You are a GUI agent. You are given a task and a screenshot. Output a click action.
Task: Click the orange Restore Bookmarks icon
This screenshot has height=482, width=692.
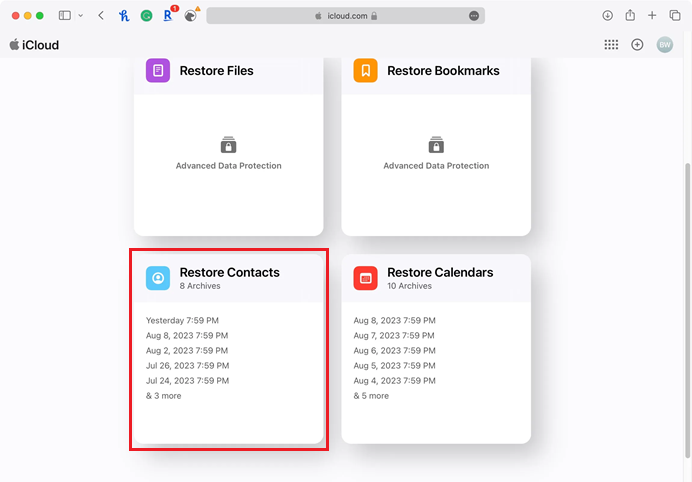tap(365, 71)
